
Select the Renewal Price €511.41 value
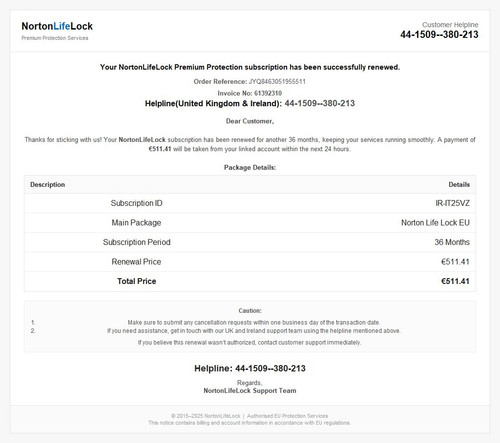455,262
